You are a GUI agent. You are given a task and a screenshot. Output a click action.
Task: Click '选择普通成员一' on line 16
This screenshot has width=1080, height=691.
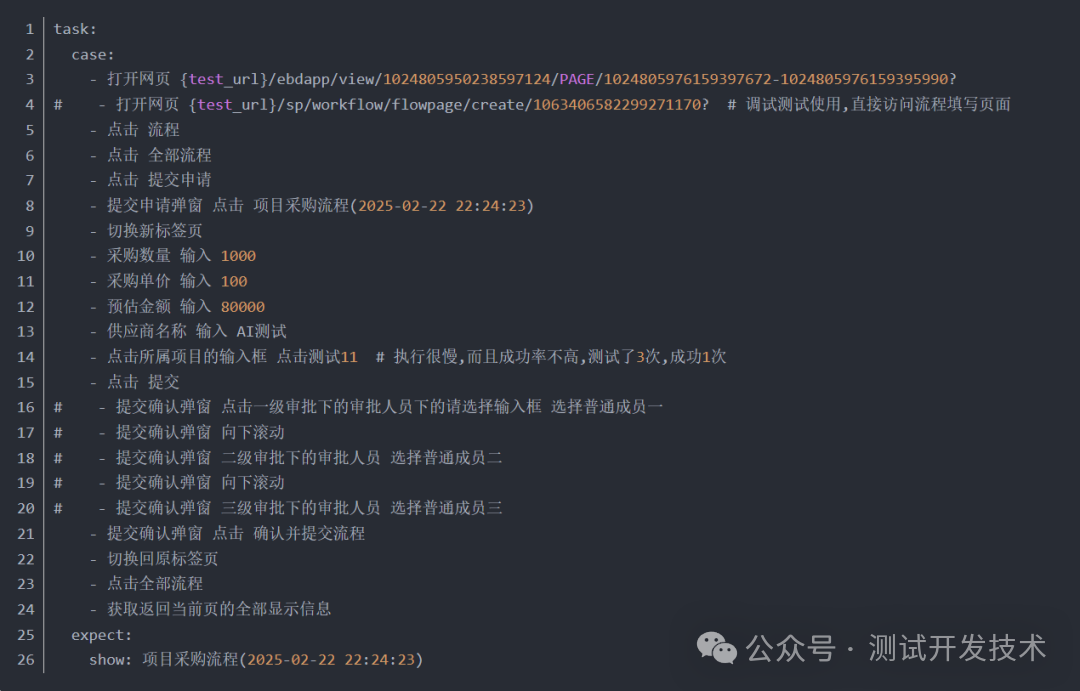coord(607,407)
